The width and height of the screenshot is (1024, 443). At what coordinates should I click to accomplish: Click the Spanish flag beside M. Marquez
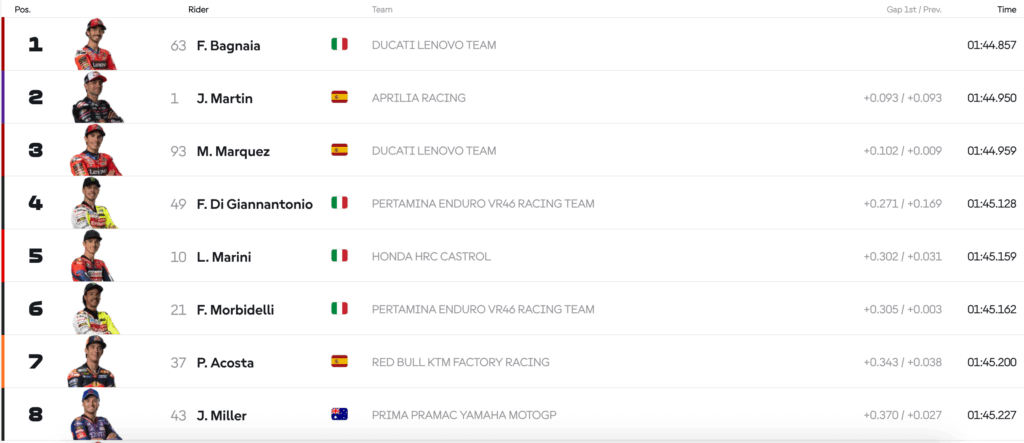tap(339, 151)
